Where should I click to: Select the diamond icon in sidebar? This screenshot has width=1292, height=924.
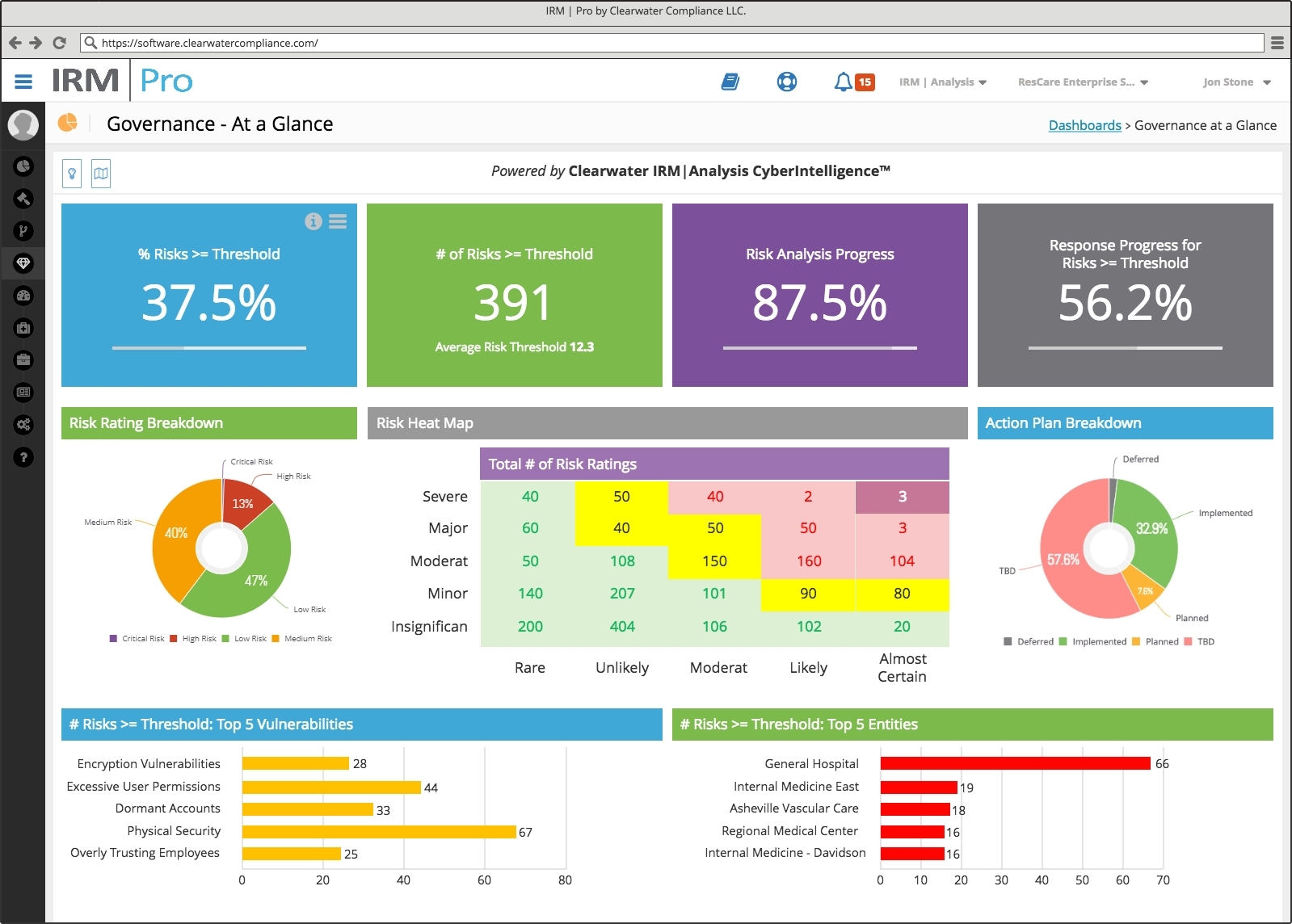point(23,263)
